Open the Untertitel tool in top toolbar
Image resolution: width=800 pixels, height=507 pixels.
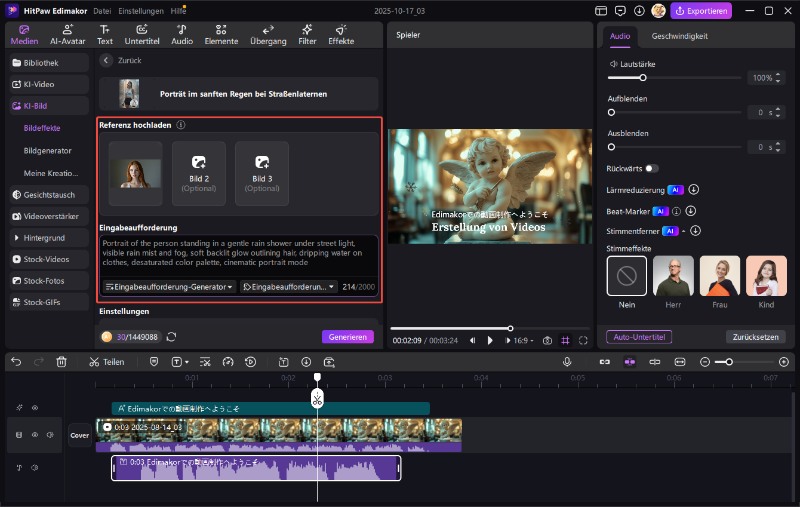[x=142, y=35]
